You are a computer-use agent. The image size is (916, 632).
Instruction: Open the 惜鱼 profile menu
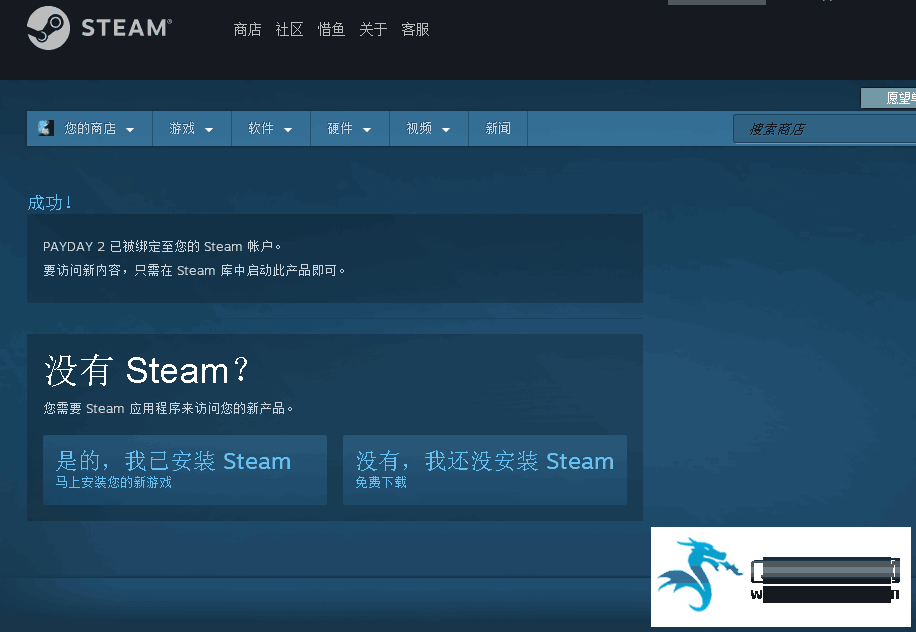click(331, 29)
